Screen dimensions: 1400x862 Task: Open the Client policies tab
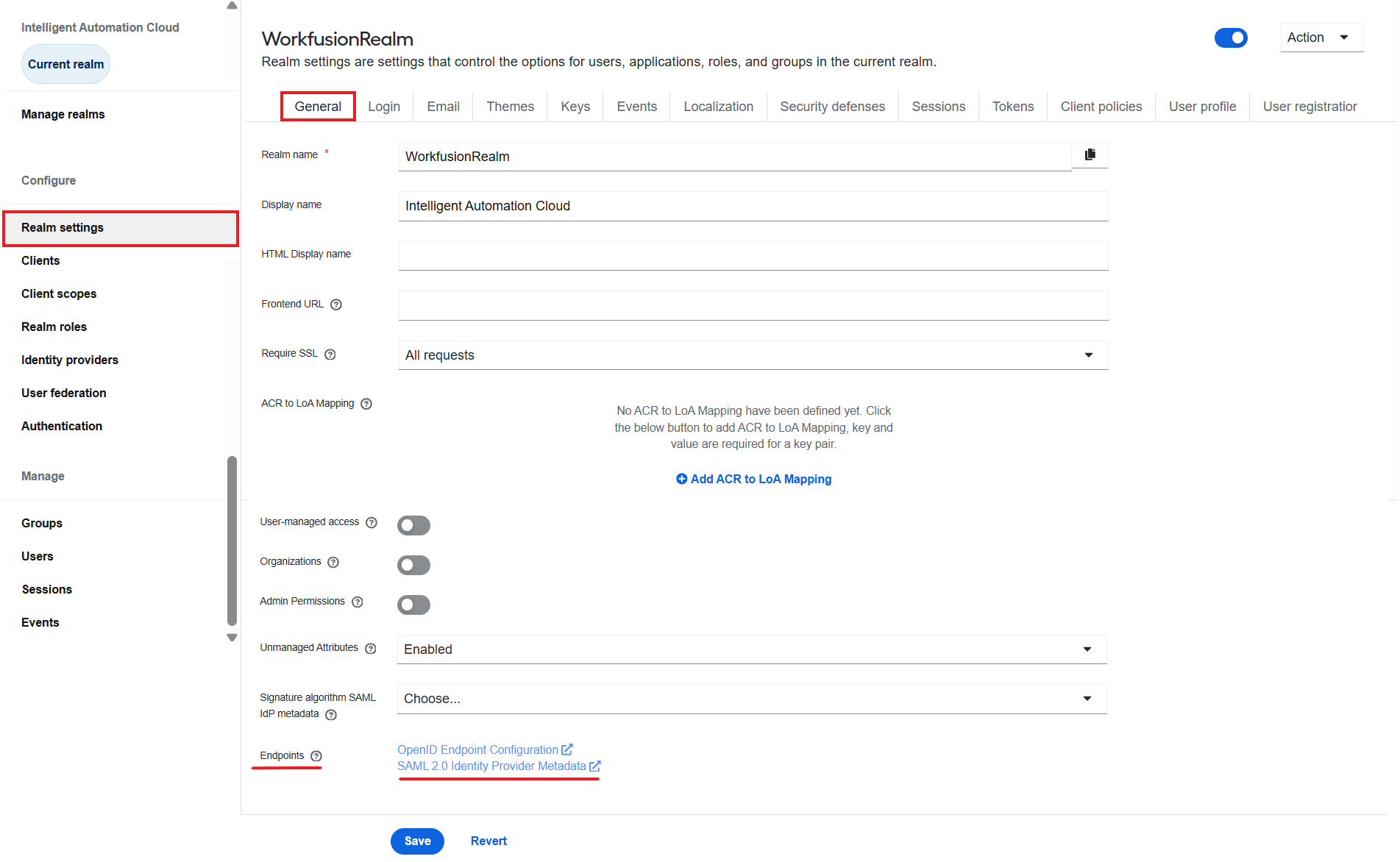1101,107
